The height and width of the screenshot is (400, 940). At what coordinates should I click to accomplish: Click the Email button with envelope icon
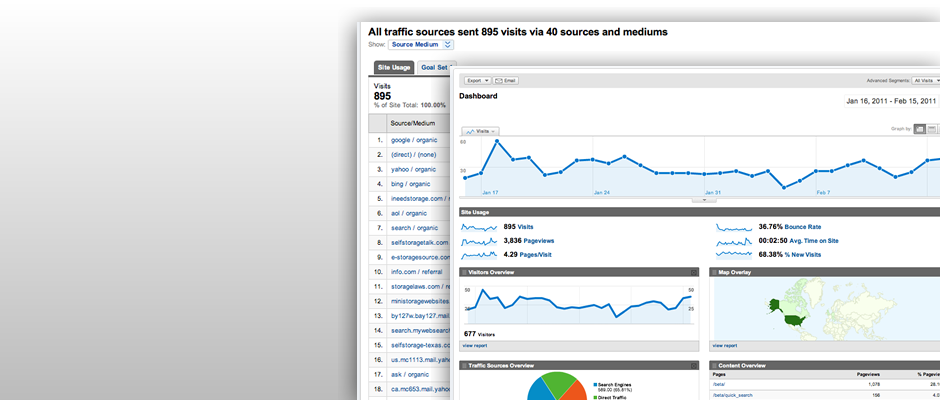[506, 80]
